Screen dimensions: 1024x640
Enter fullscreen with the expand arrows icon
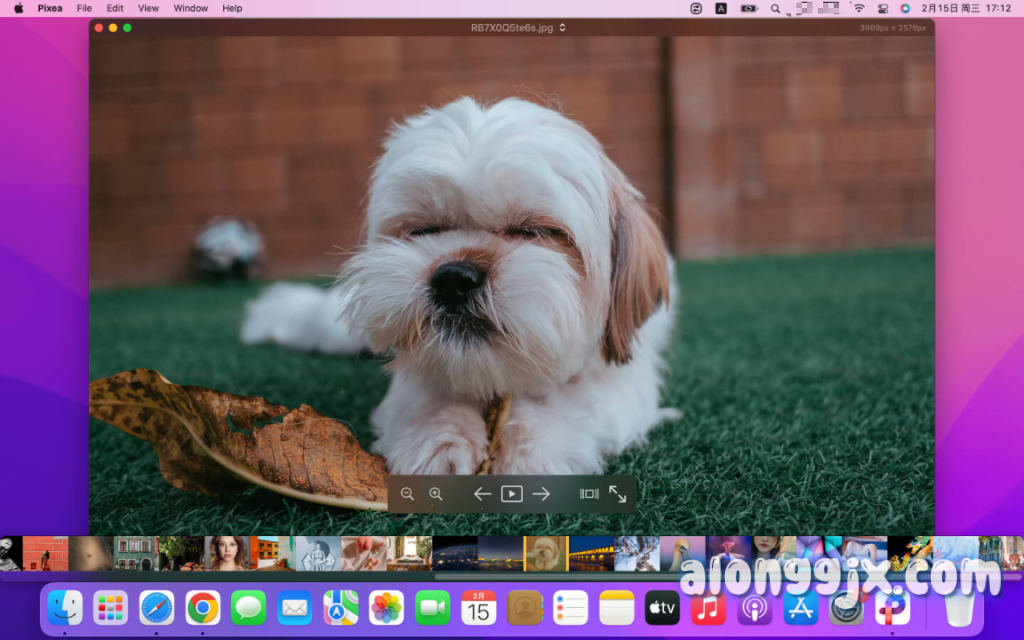(x=618, y=493)
